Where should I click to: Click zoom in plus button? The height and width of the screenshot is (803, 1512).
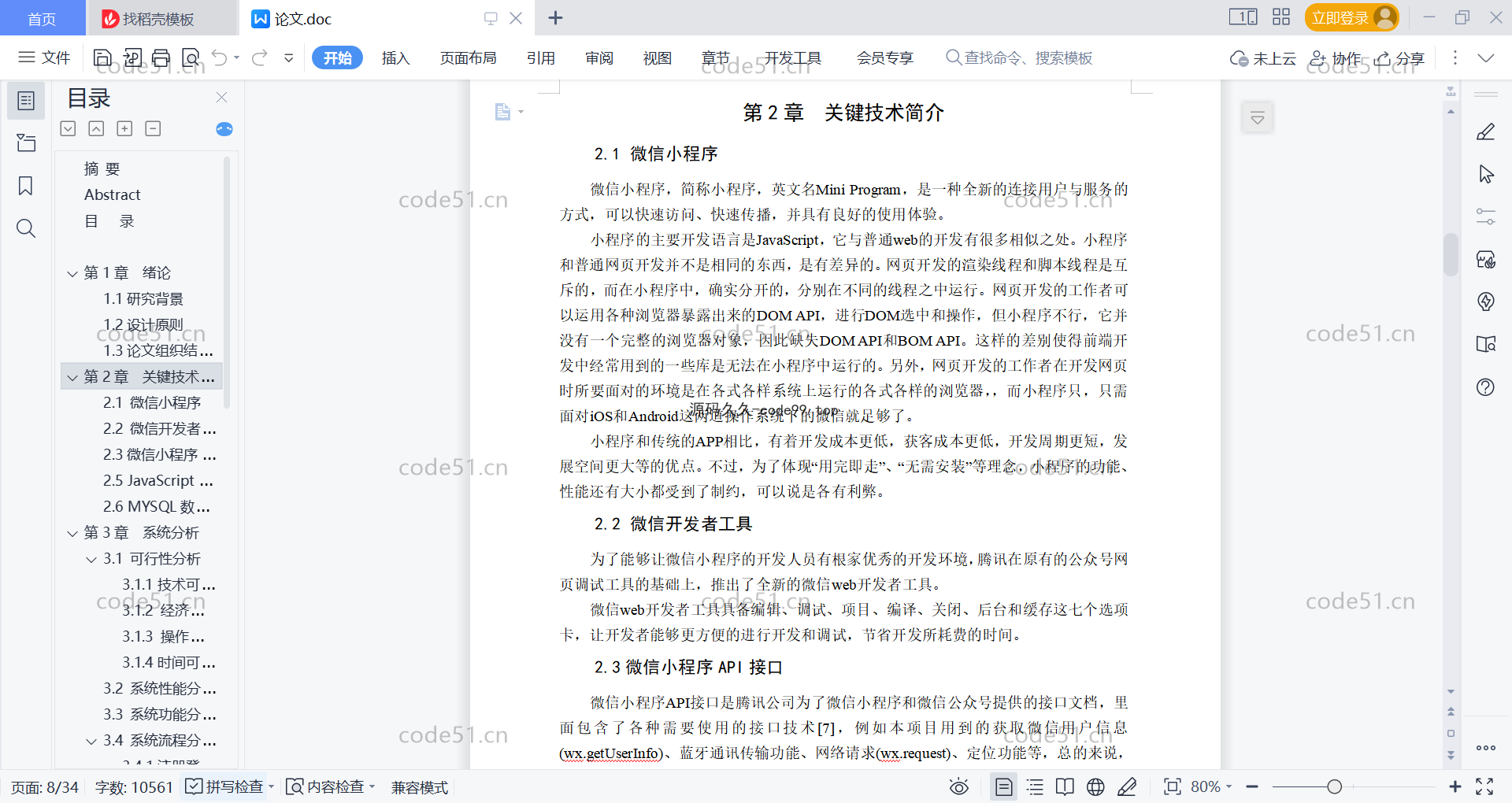click(x=1455, y=786)
